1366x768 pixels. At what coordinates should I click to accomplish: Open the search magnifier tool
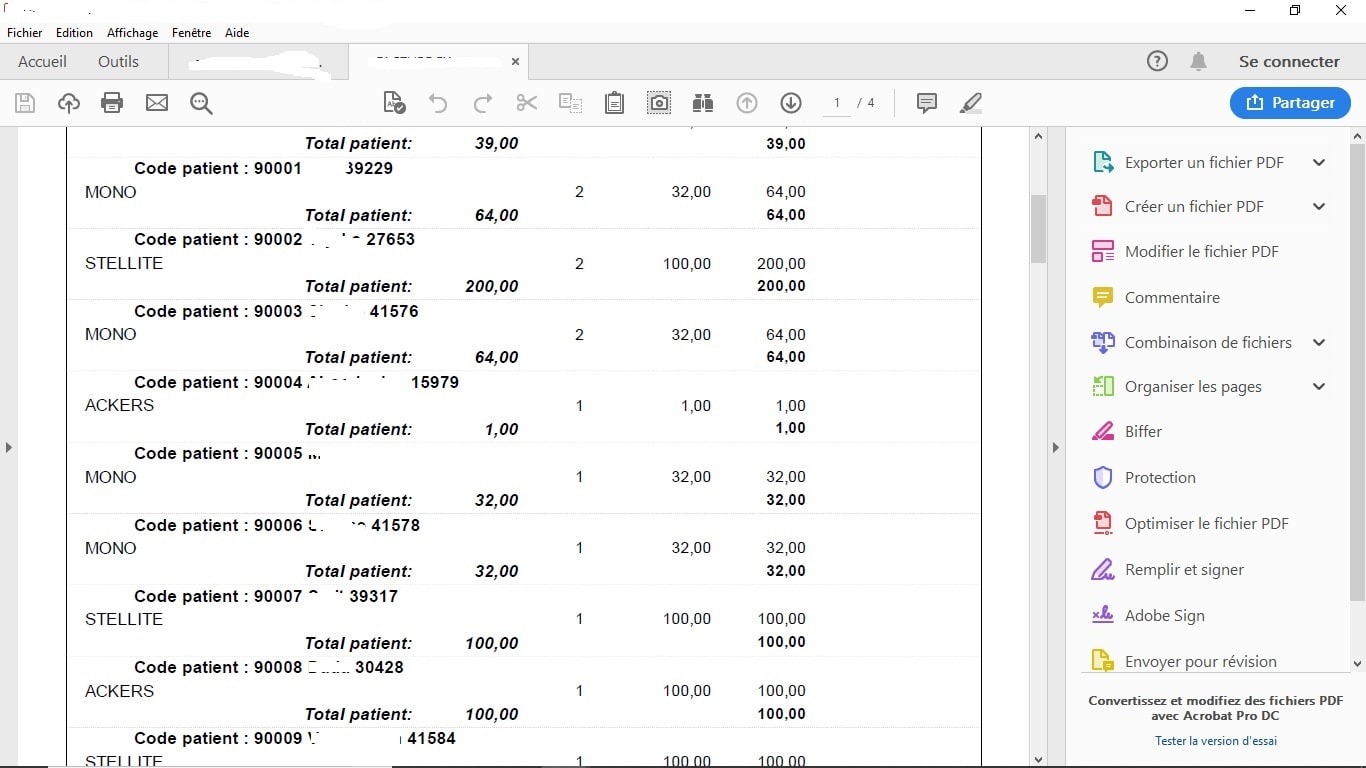(201, 103)
